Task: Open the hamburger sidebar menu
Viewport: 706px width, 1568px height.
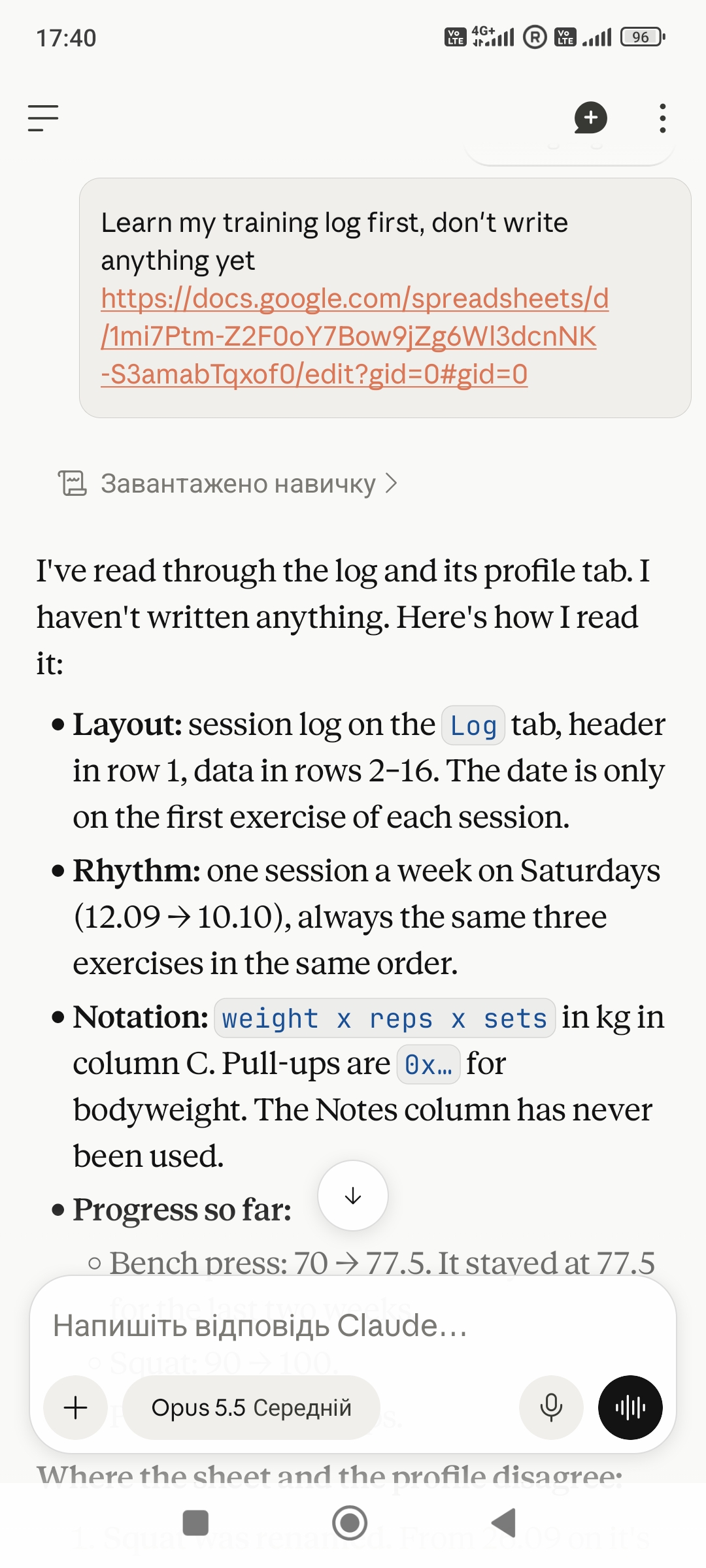Action: (43, 118)
